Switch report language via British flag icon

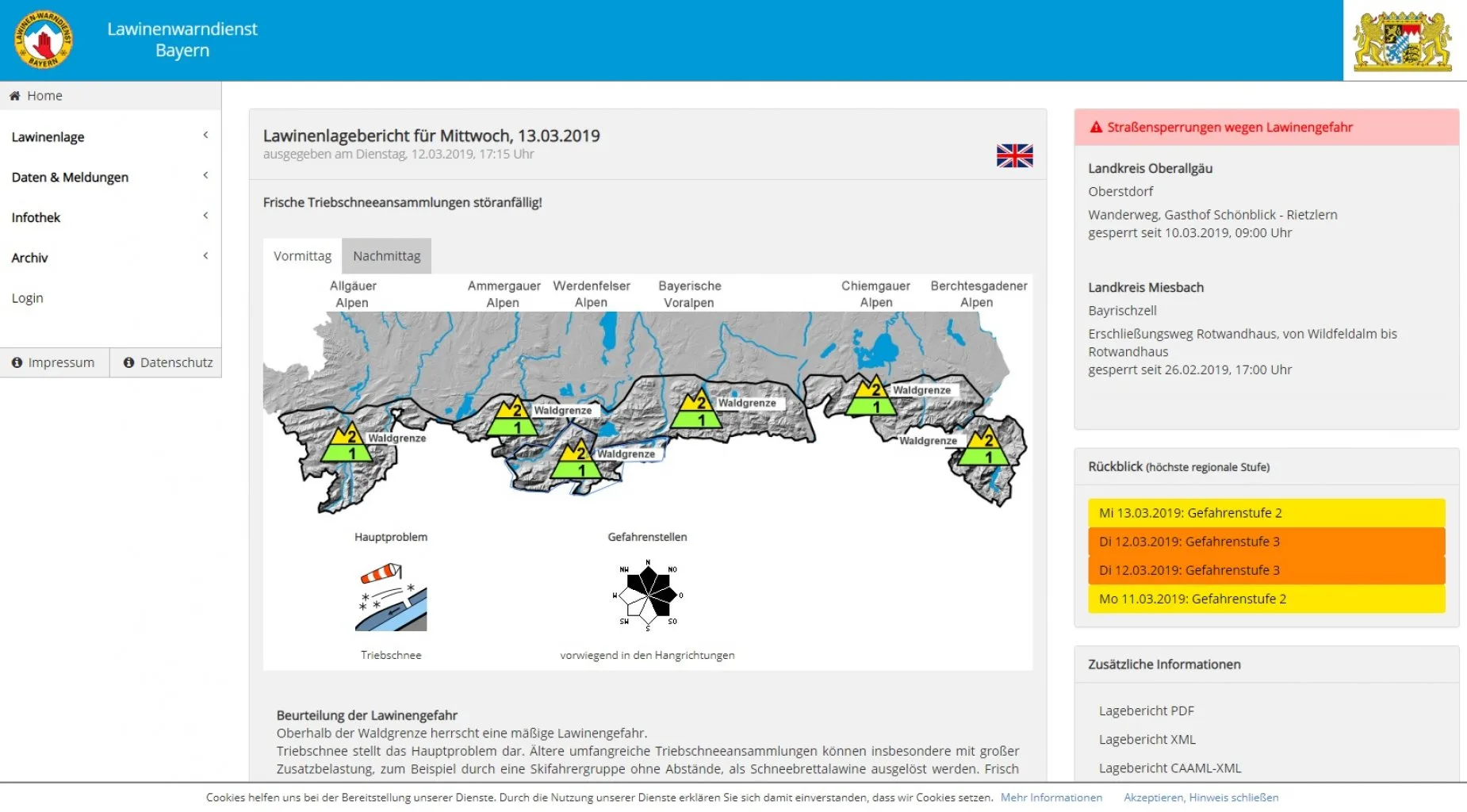pos(1014,155)
